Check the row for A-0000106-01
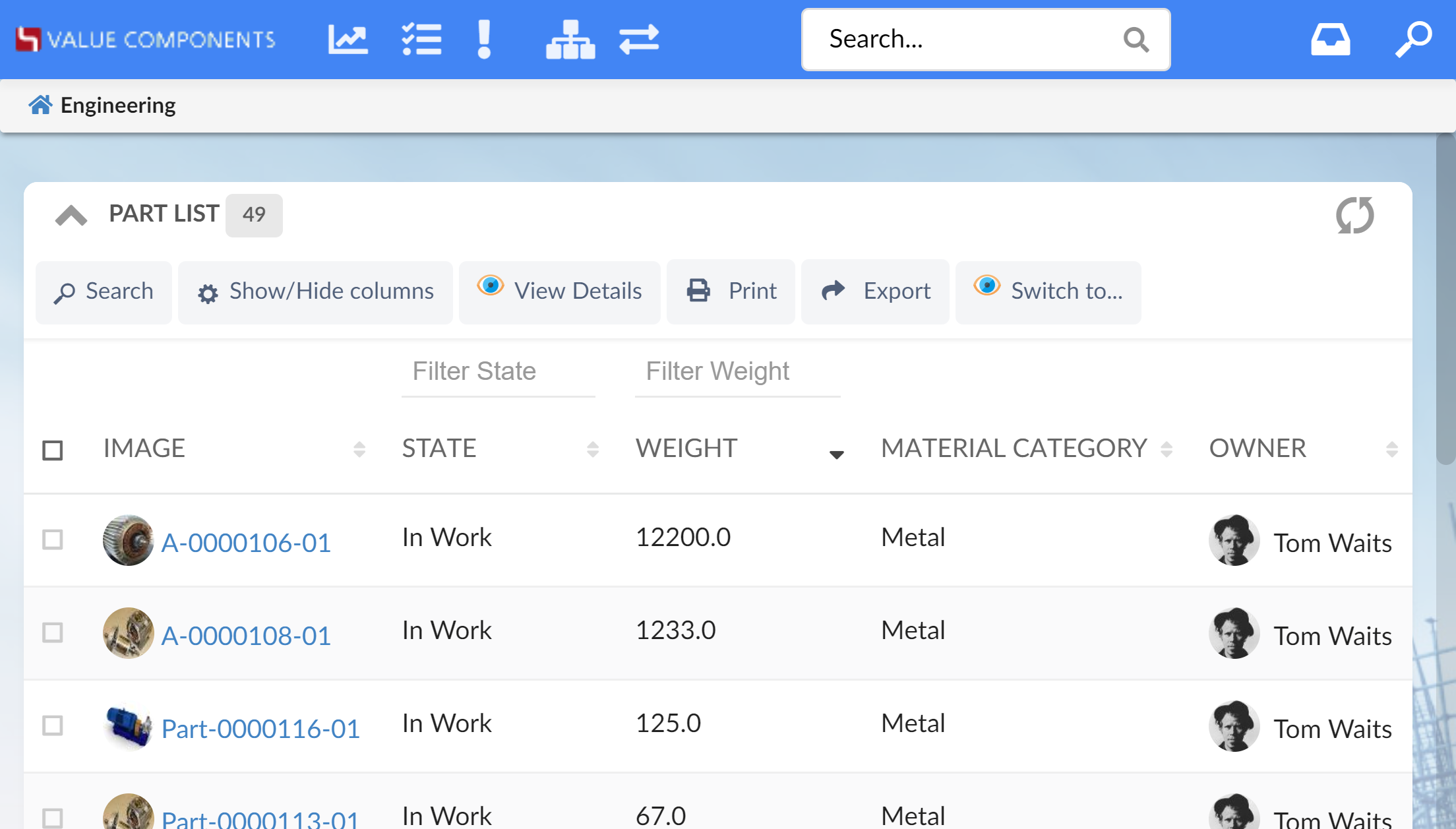 point(53,539)
